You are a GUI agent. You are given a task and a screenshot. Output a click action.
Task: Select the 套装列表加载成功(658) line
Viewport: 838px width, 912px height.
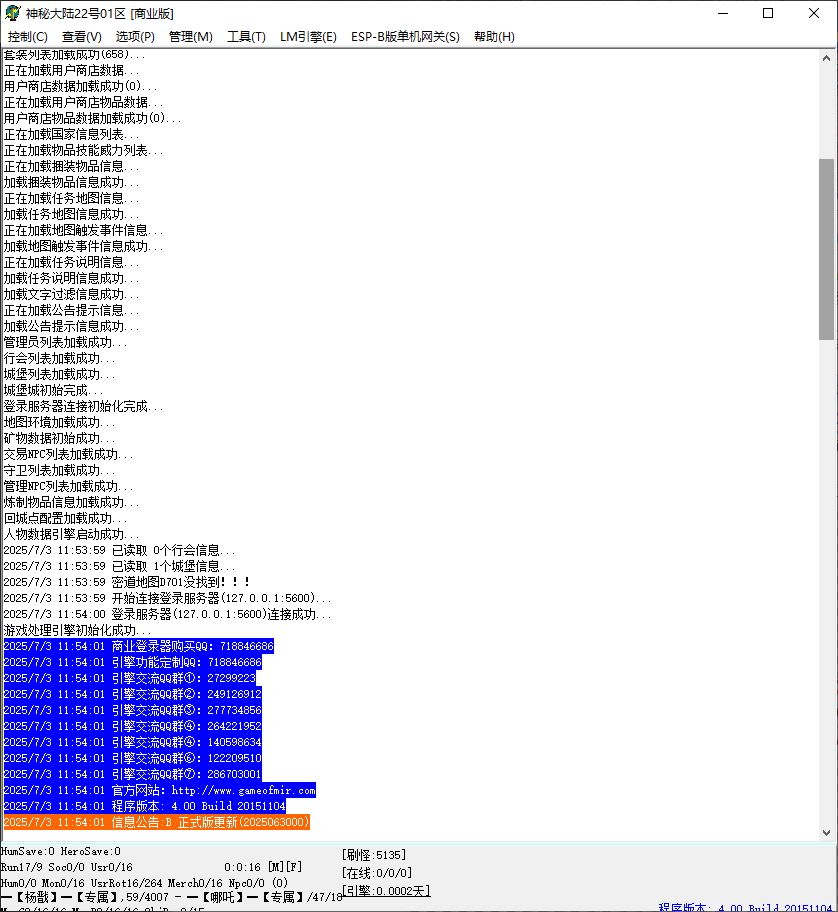coord(74,55)
